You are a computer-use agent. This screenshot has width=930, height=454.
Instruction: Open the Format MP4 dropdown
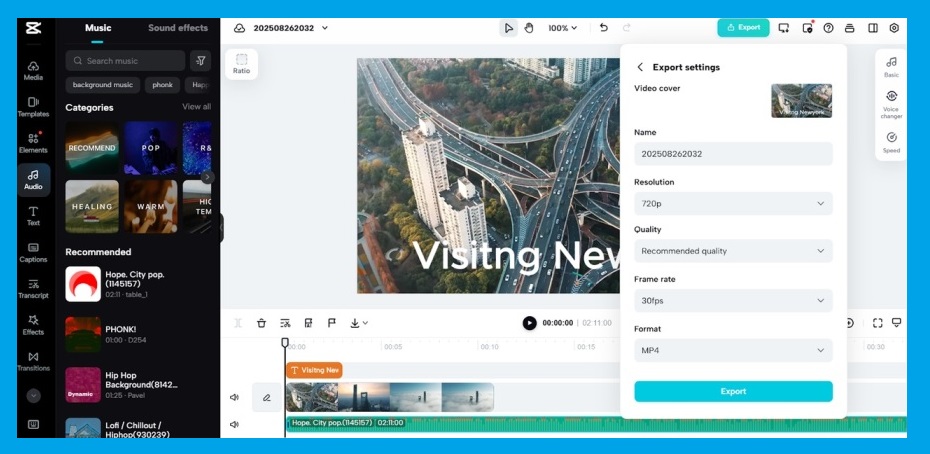coord(733,351)
